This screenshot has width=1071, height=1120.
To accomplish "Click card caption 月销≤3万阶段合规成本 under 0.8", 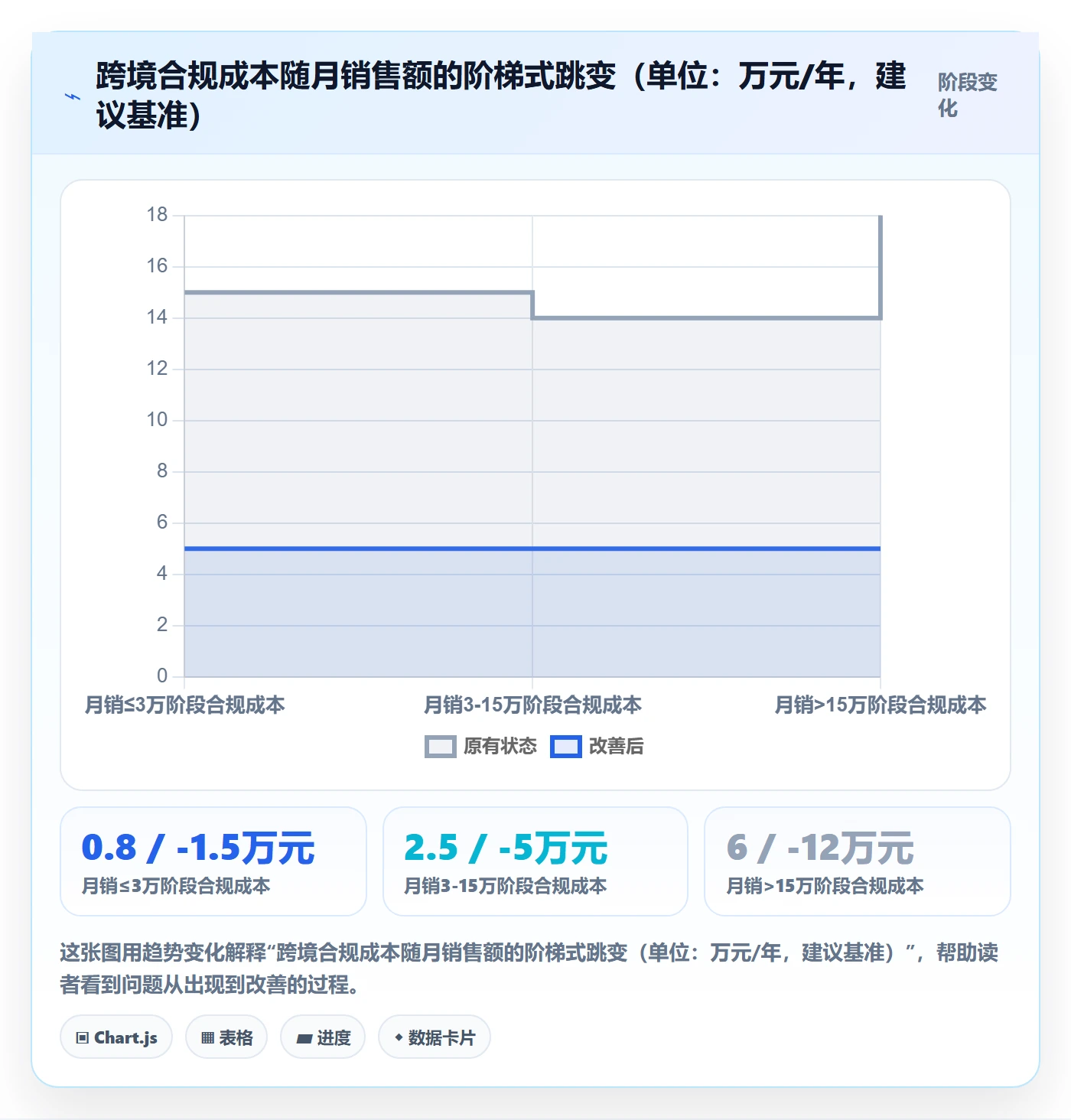I will click(176, 887).
